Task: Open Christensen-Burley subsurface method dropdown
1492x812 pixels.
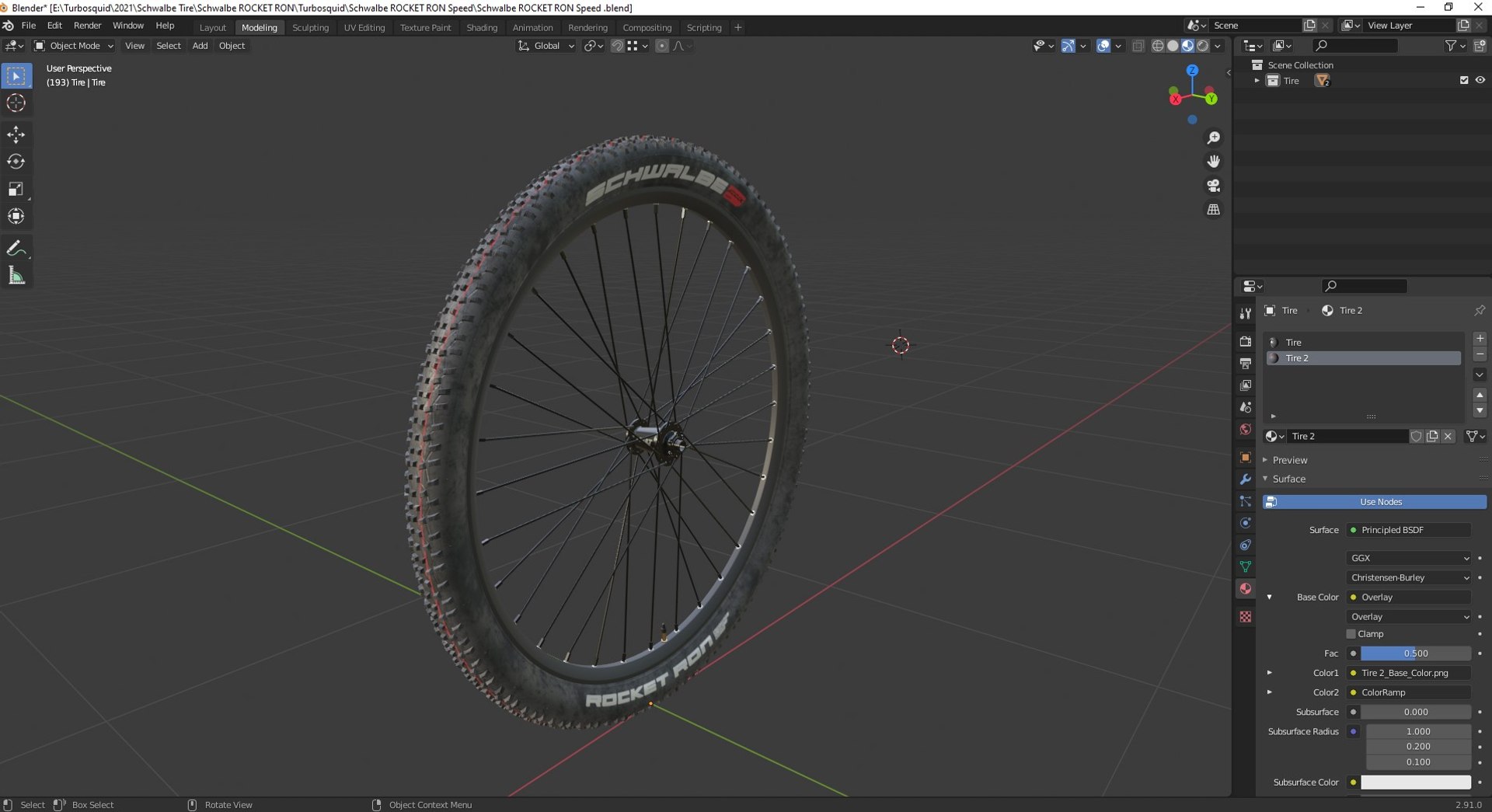Action: click(x=1409, y=578)
